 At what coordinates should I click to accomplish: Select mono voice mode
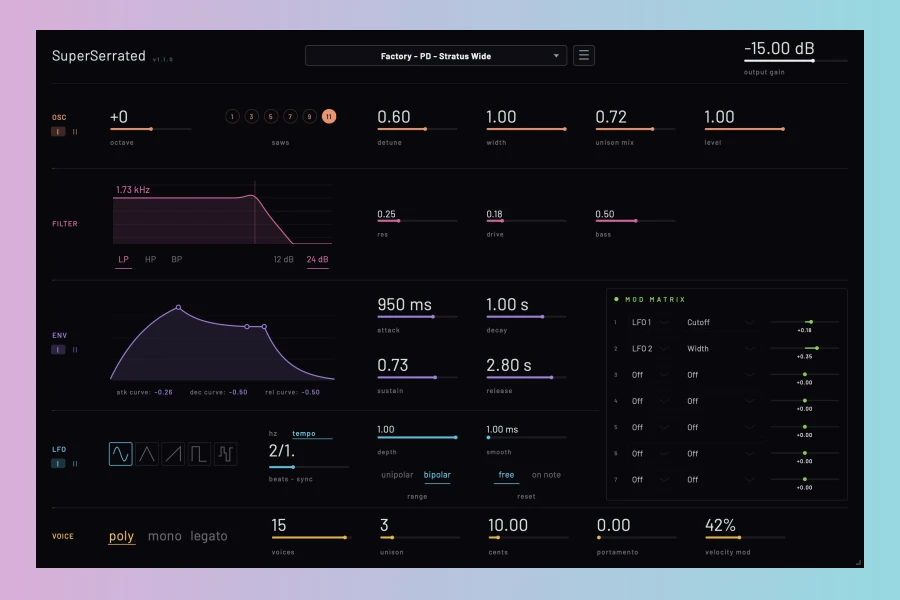[x=165, y=536]
